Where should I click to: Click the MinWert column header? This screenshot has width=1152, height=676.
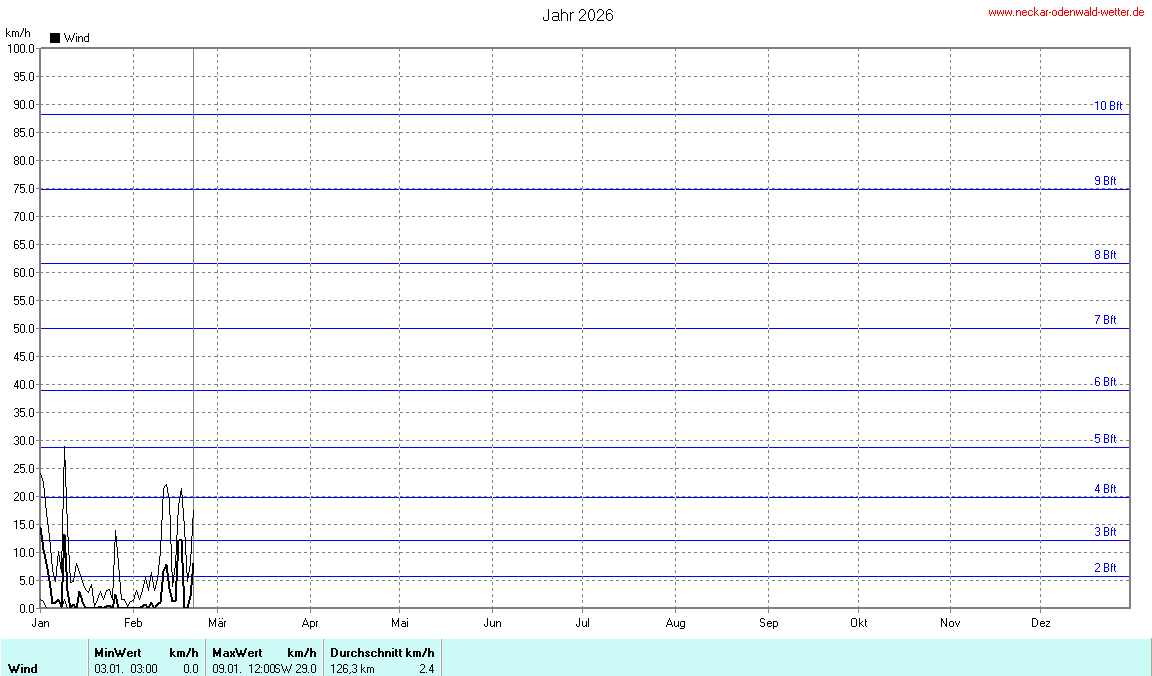(117, 653)
